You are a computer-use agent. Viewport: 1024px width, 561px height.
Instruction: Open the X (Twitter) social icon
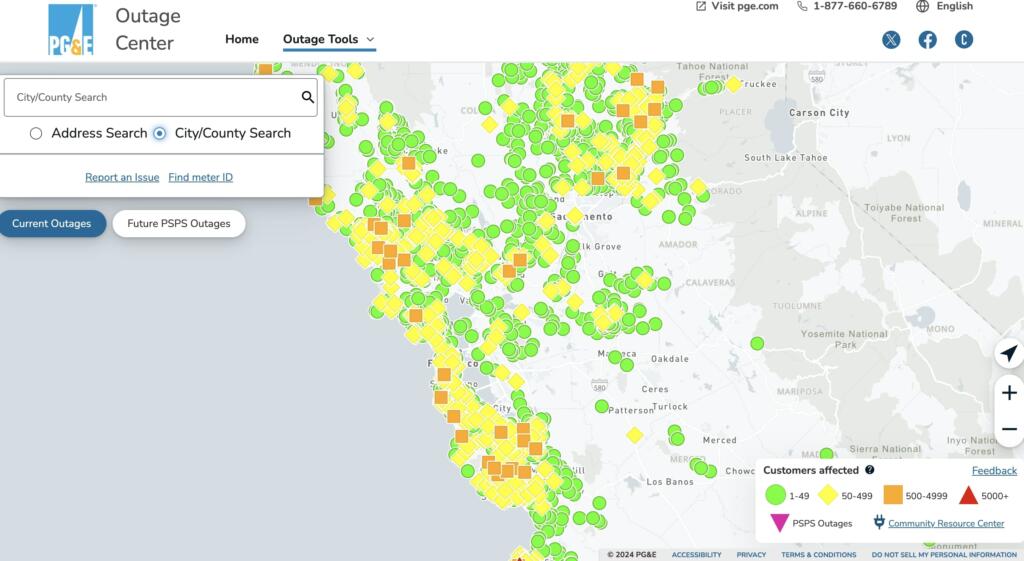pyautogui.click(x=891, y=40)
